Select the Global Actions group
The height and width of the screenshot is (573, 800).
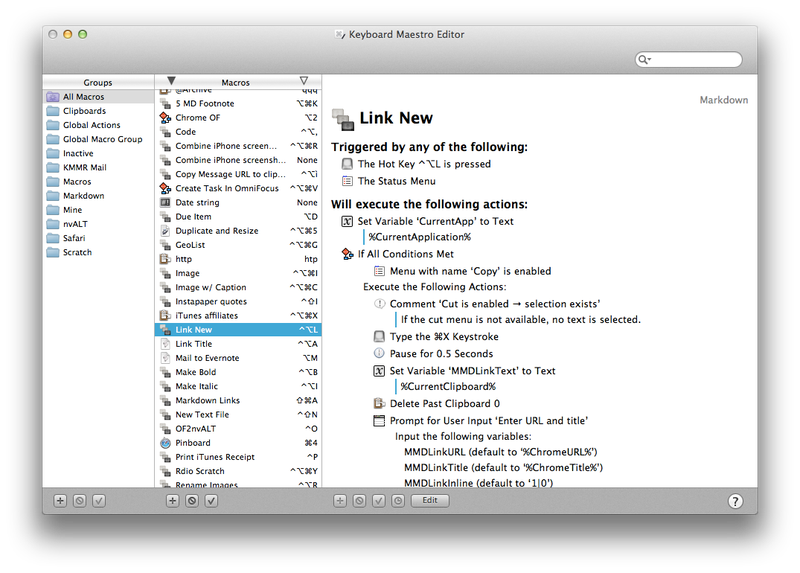98,125
